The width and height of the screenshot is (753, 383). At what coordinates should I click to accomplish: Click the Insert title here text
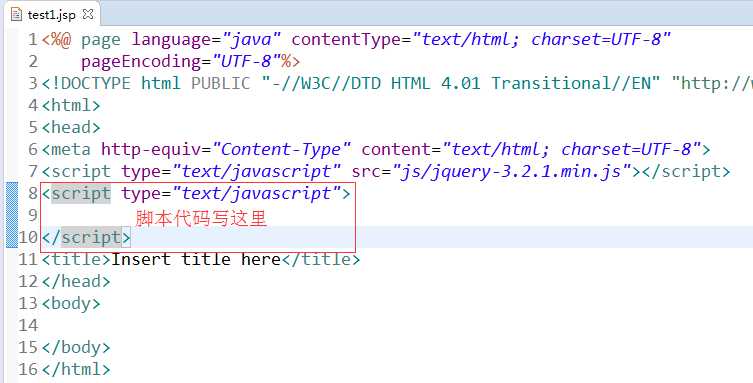coord(195,260)
